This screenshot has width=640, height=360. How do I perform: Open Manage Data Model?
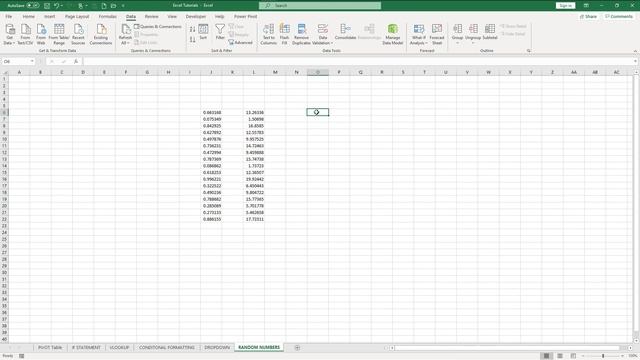(x=393, y=34)
